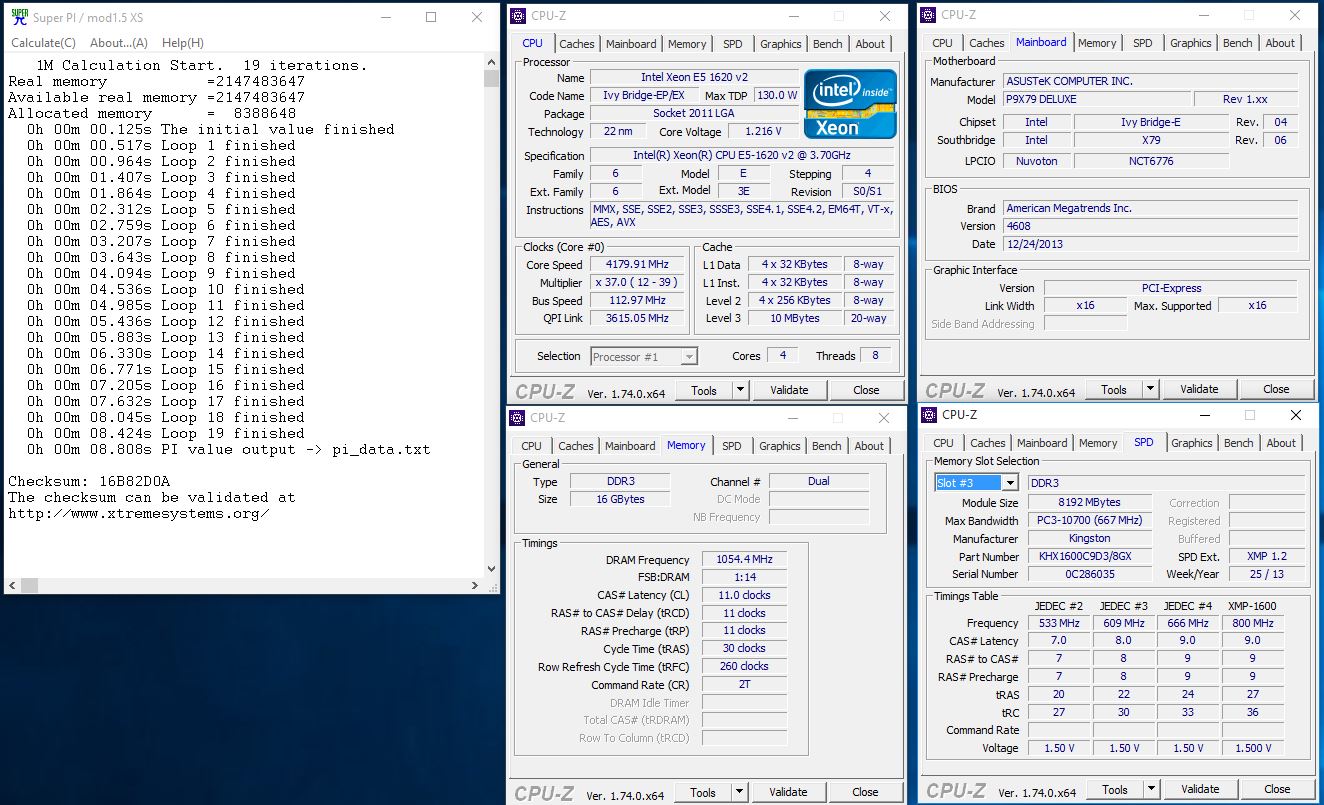Click Validate in the CPU window
Image resolution: width=1324 pixels, height=805 pixels.
coord(789,390)
